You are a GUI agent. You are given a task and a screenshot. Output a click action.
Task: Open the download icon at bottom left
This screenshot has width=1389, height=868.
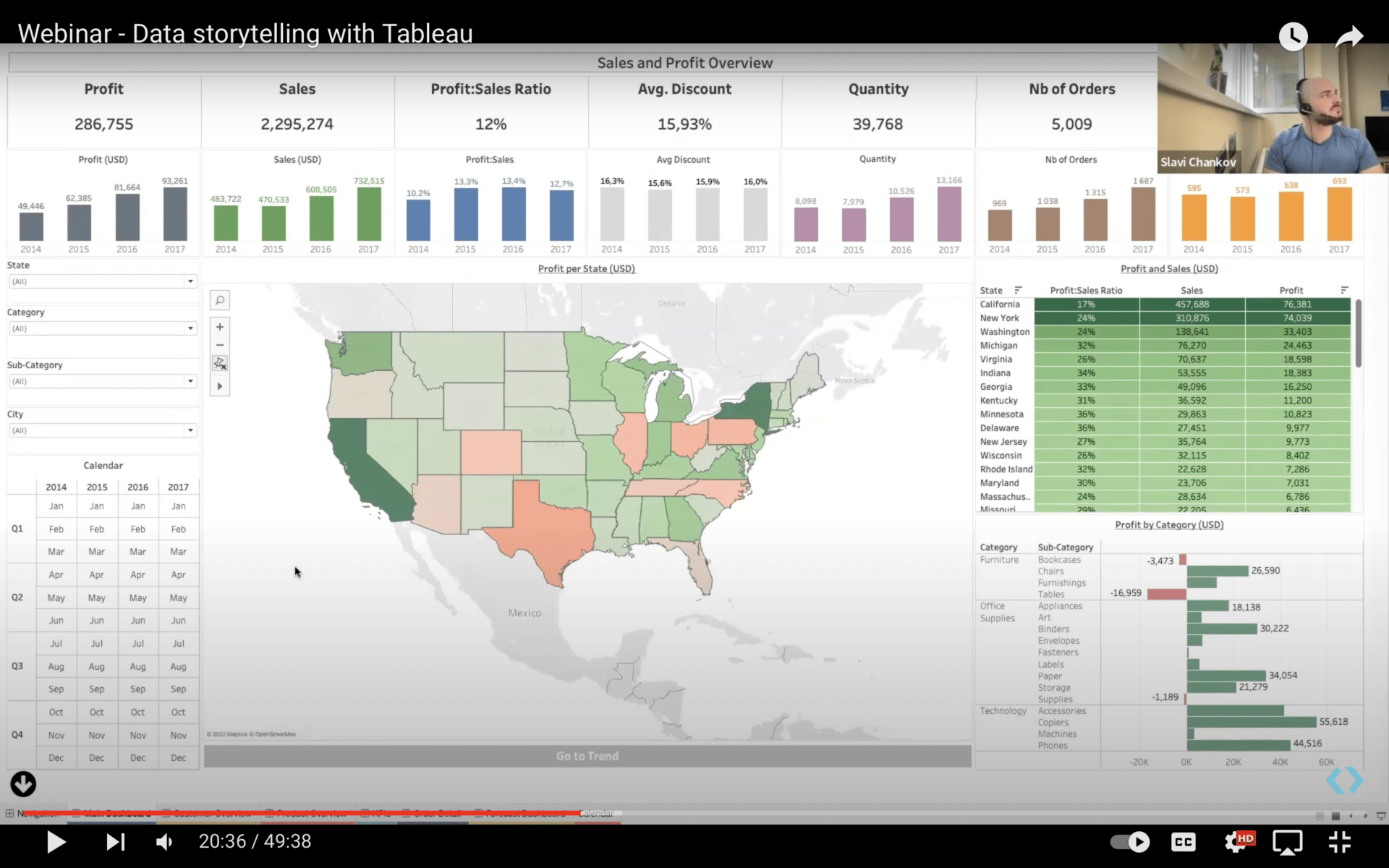point(22,783)
